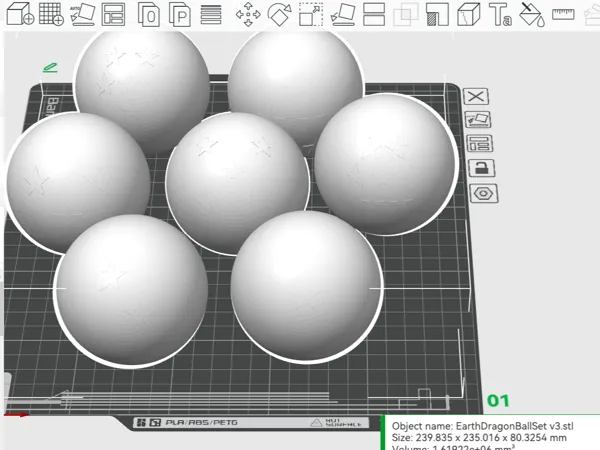
Task: Select the Rotate tool
Action: 279,15
